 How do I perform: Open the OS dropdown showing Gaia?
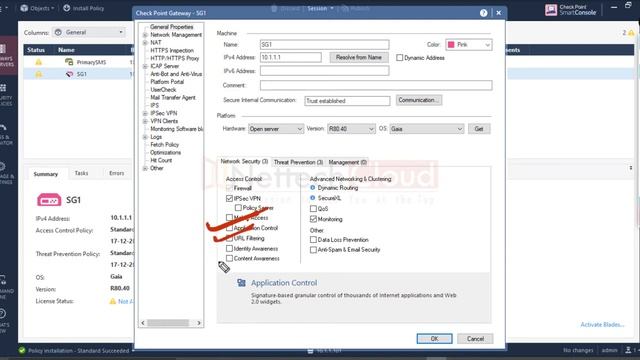(427, 129)
